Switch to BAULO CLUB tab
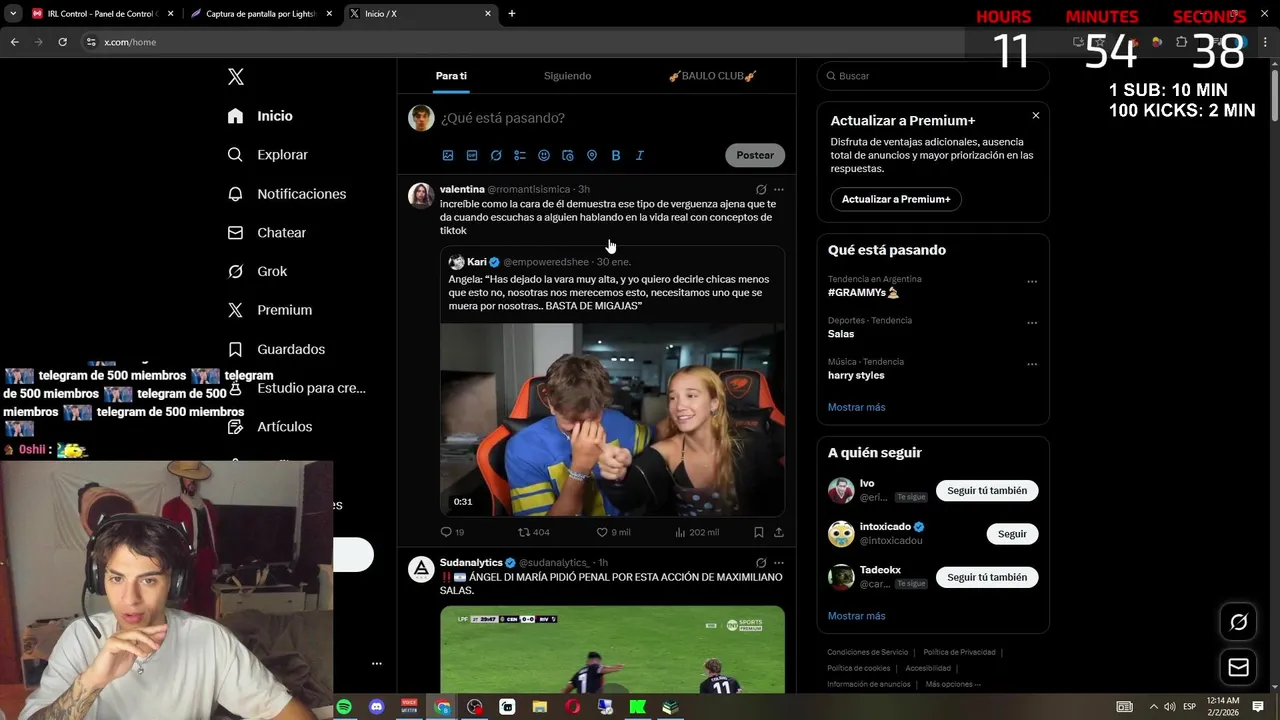The image size is (1280, 720). coord(712,76)
